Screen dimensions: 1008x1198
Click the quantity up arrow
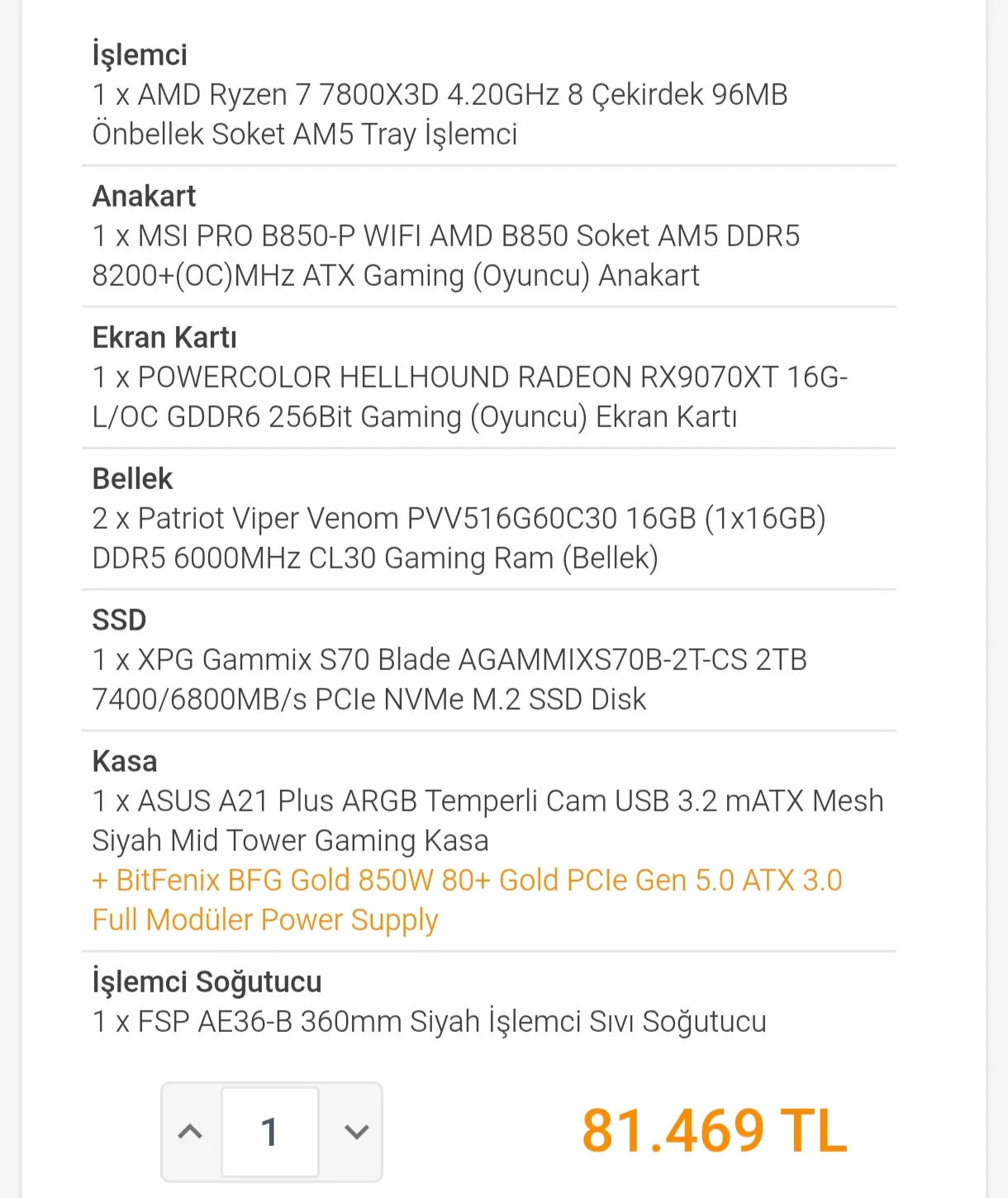[x=191, y=1131]
